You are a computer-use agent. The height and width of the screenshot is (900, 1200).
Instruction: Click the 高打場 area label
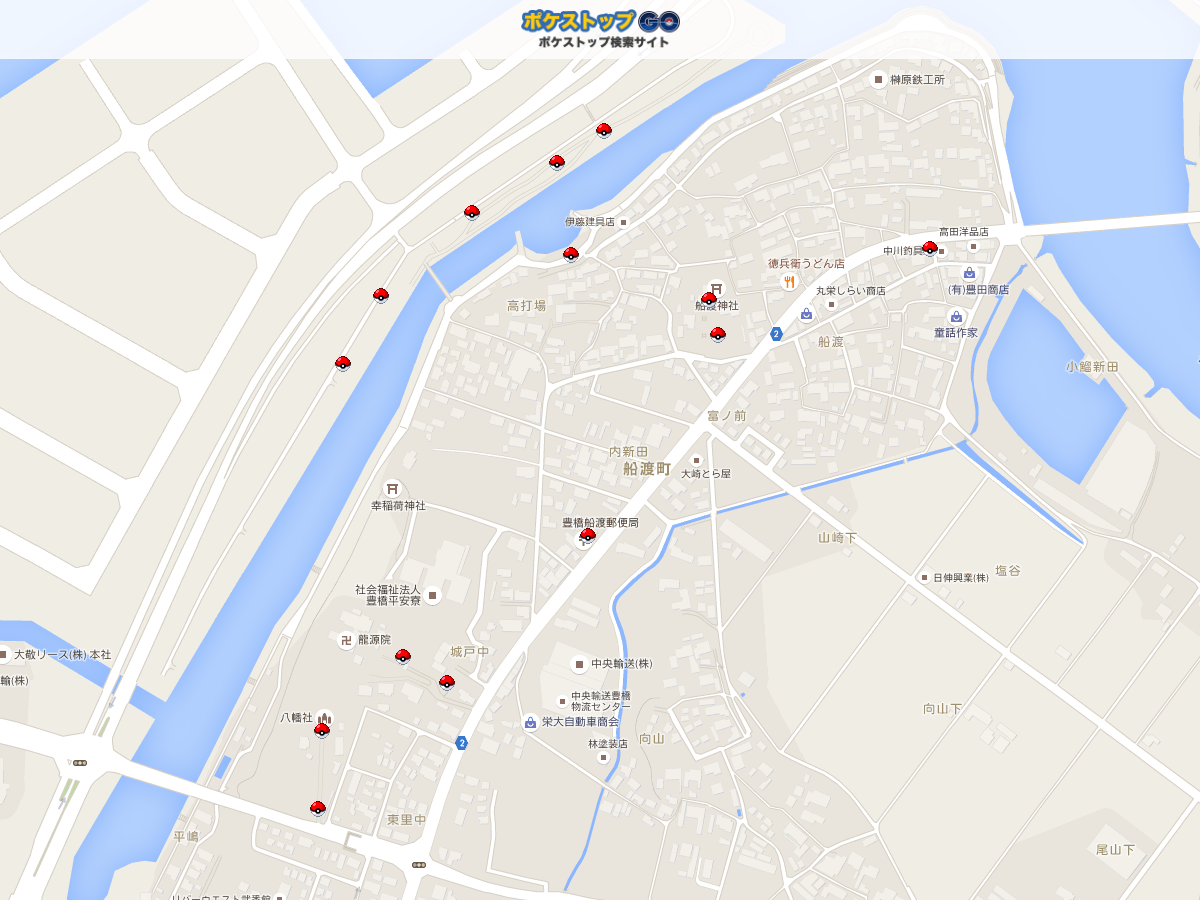[x=526, y=306]
